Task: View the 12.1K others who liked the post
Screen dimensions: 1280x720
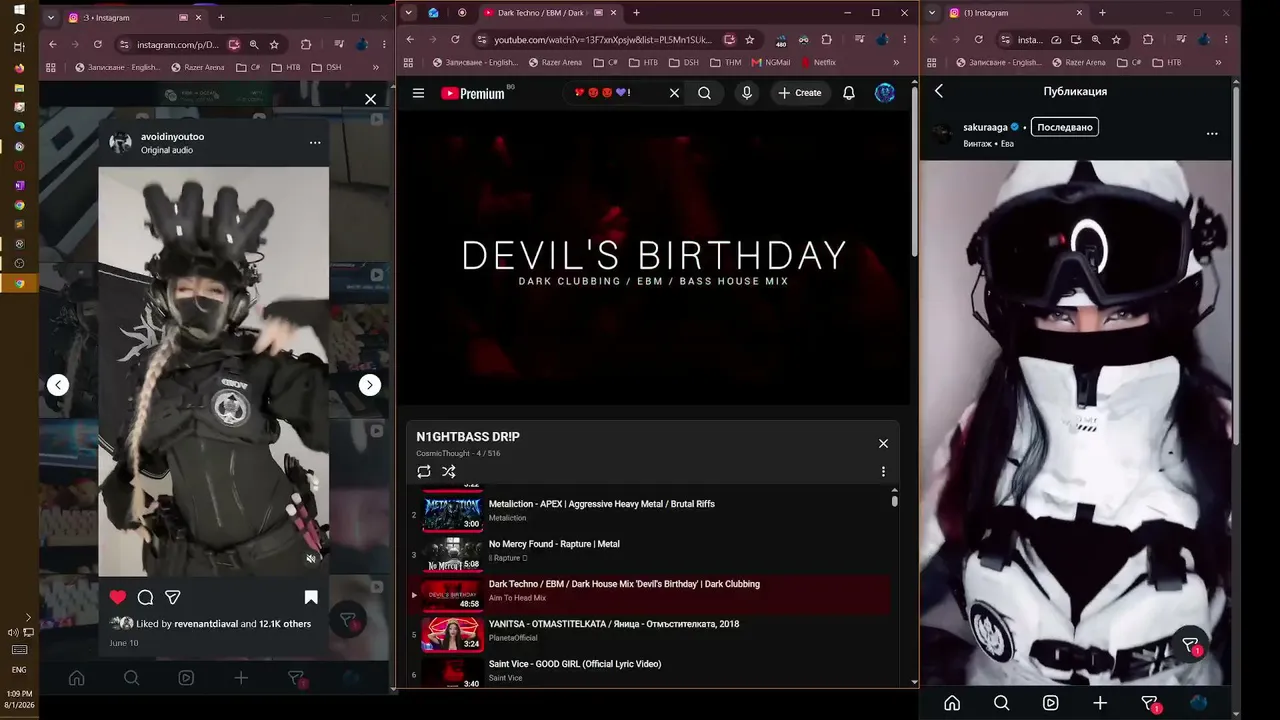Action: coord(285,624)
